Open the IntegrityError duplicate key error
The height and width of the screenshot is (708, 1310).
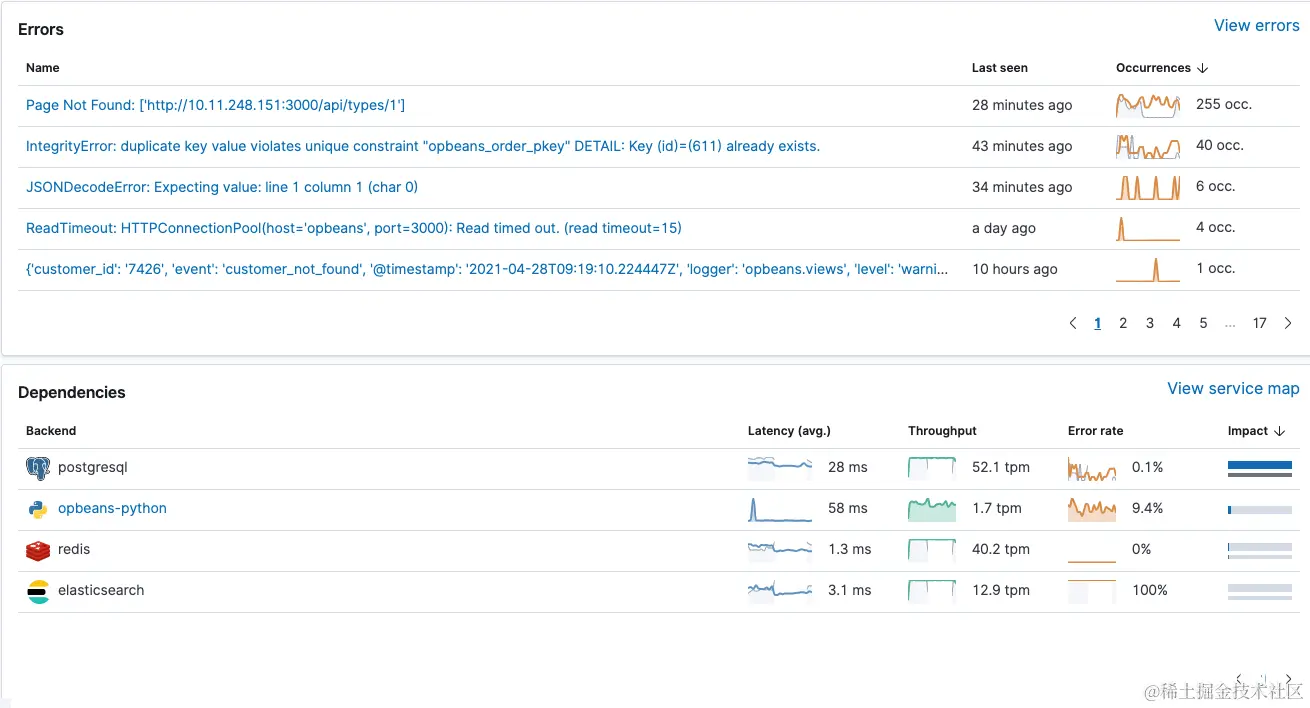tap(422, 146)
